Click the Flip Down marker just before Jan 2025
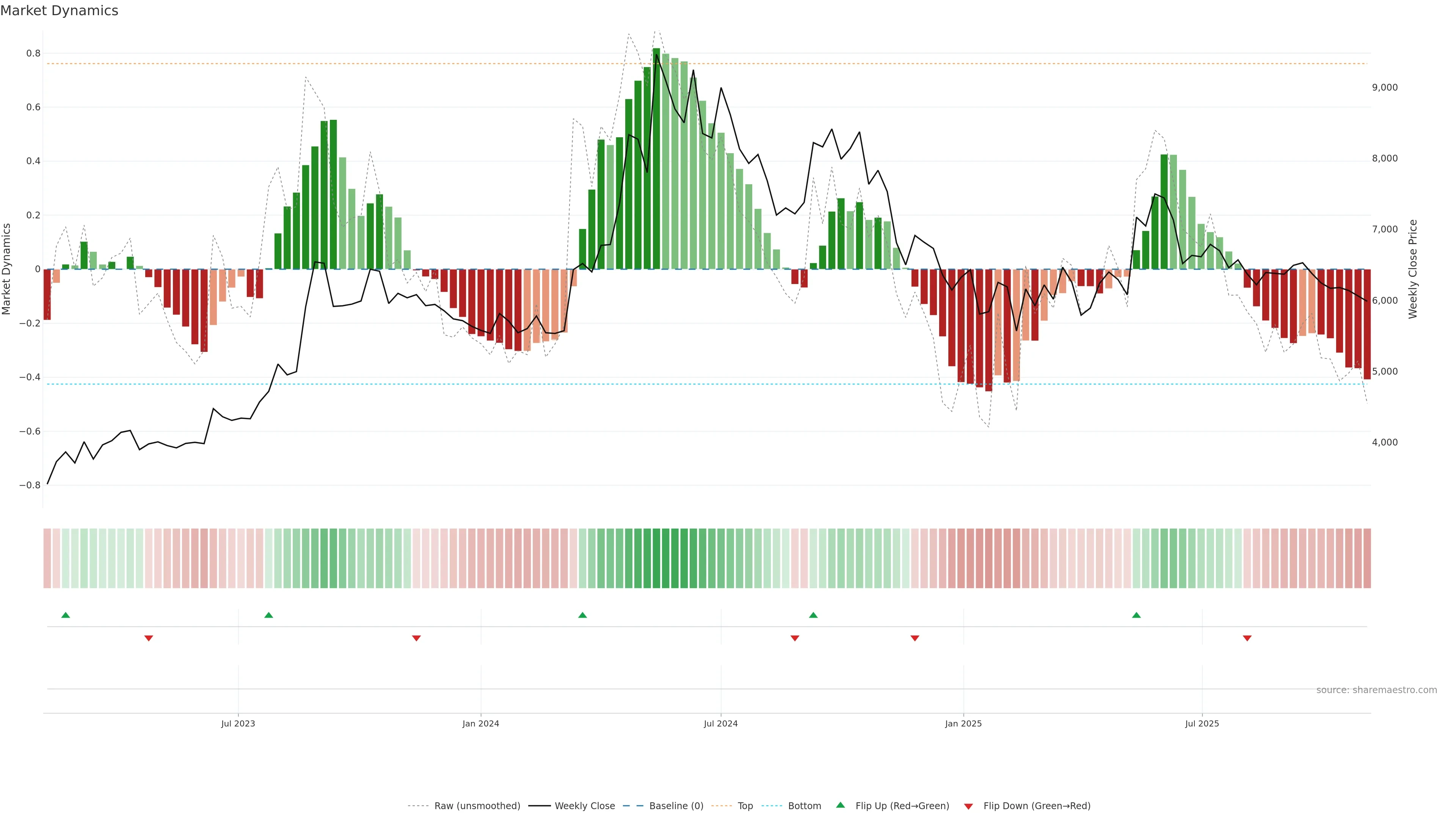The image size is (1456, 819). coord(915,638)
